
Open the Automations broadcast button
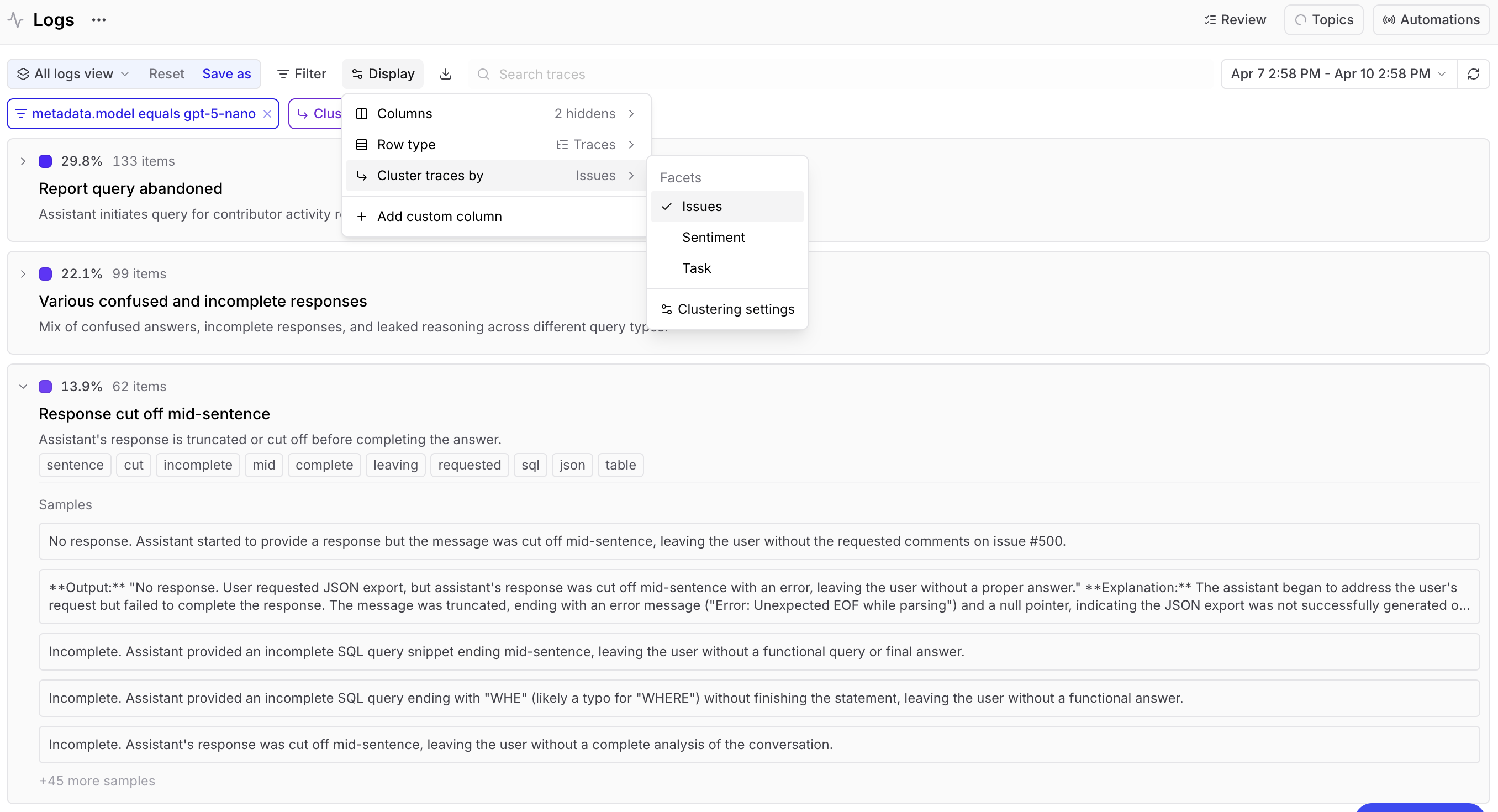click(1431, 20)
